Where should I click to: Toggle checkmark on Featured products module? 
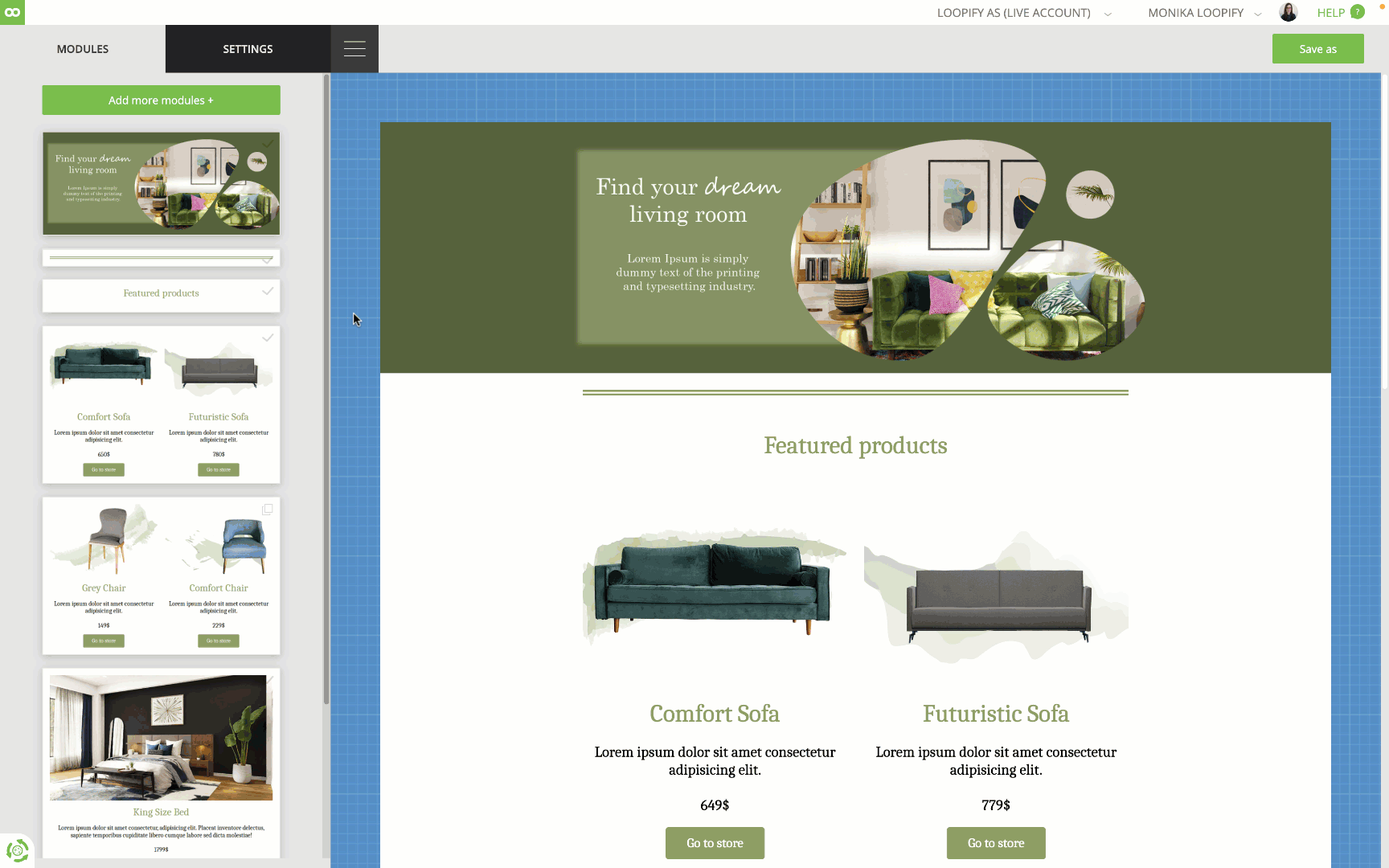tap(268, 291)
